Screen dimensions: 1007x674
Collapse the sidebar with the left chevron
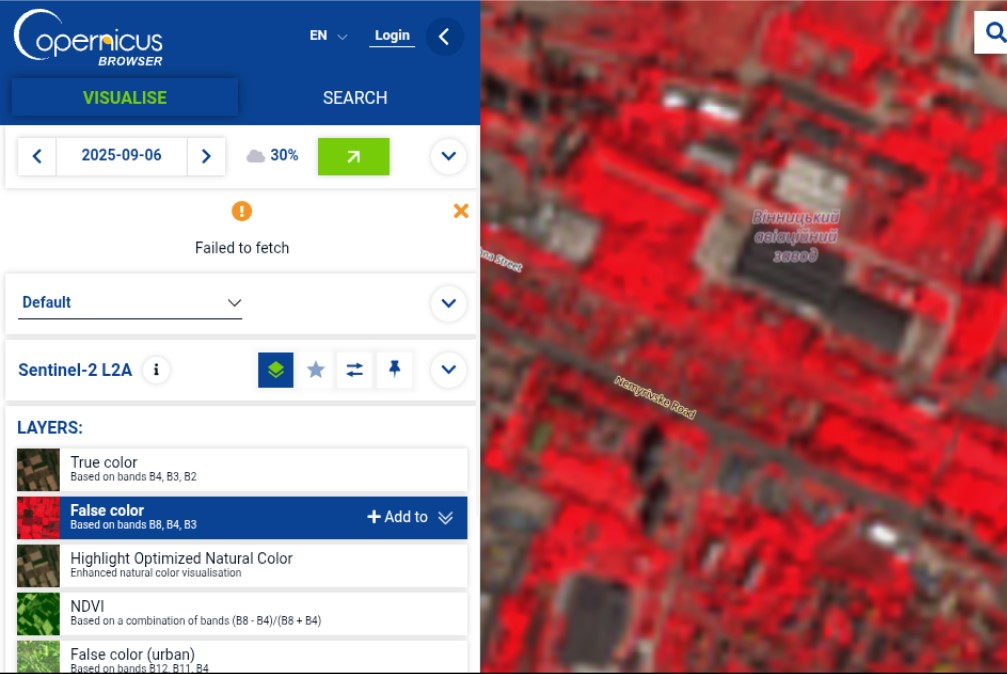tap(444, 37)
